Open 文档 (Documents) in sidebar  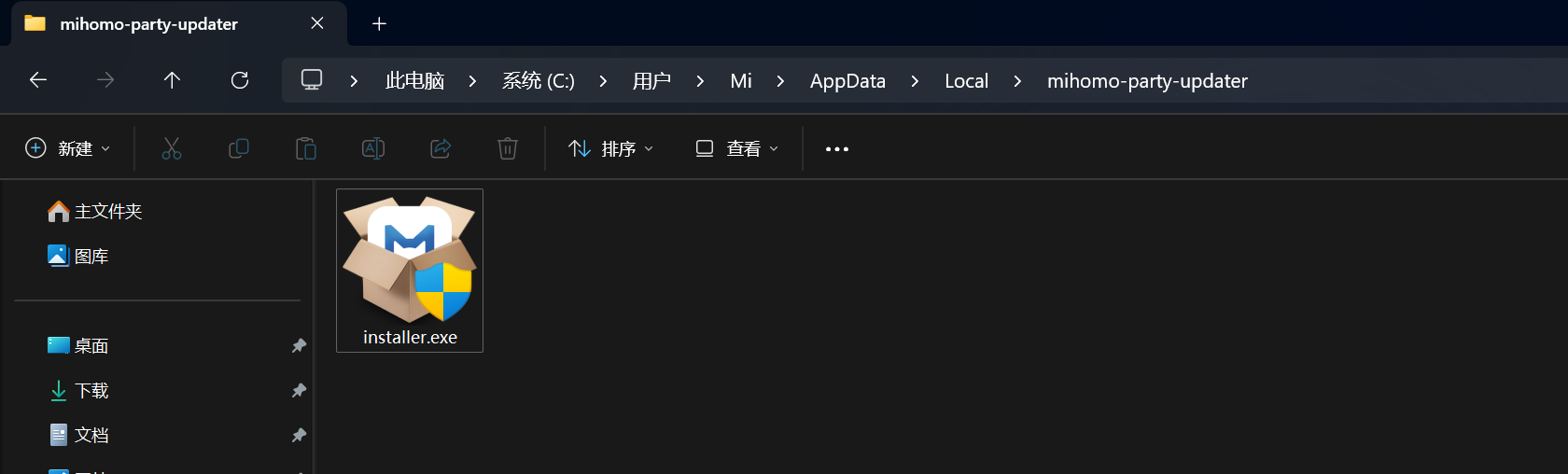pyautogui.click(x=78, y=435)
